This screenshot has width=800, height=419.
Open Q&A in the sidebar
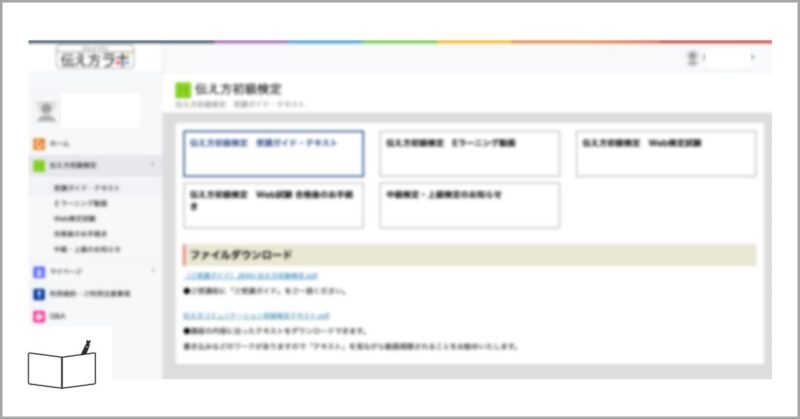(x=58, y=316)
